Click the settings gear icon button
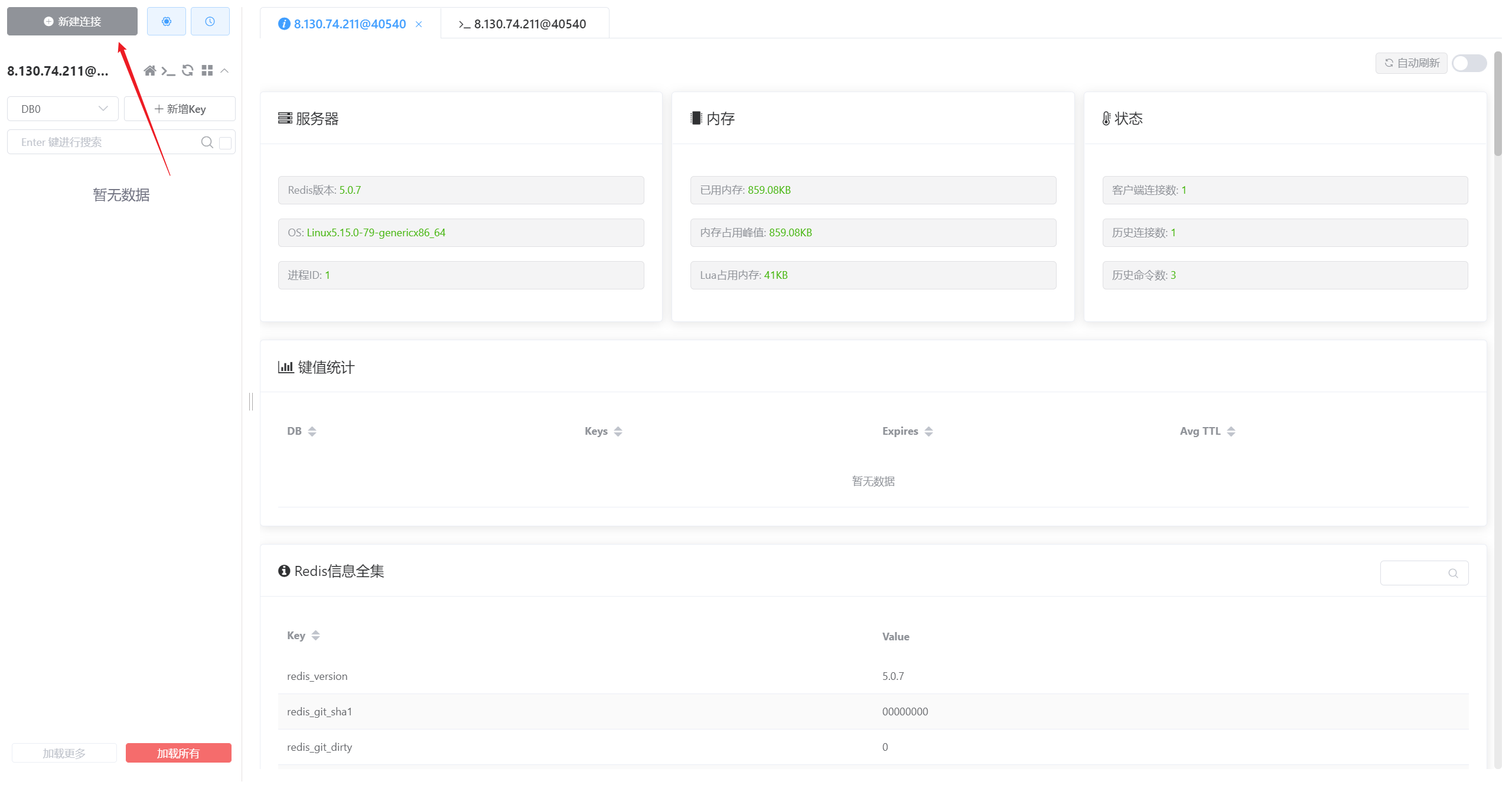This screenshot has width=1512, height=788. [166, 22]
